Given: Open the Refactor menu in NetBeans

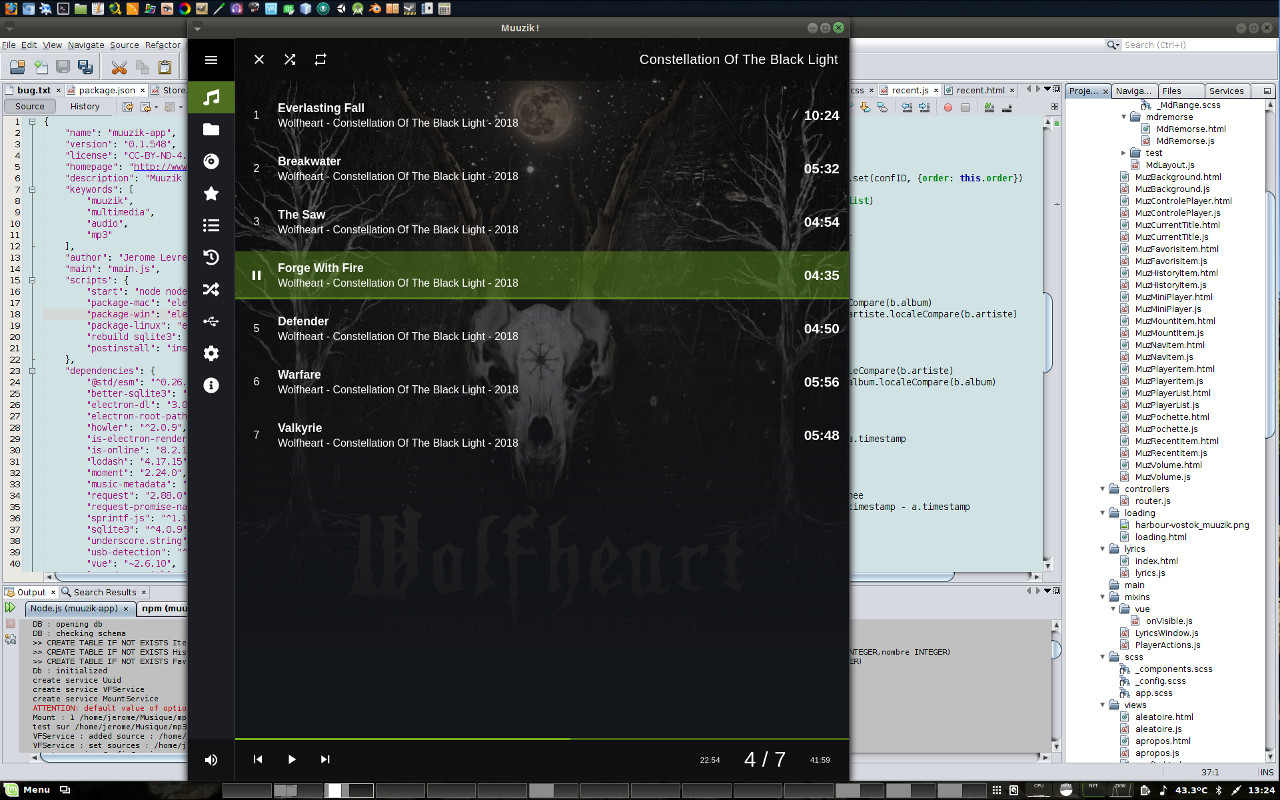Looking at the screenshot, I should point(163,45).
